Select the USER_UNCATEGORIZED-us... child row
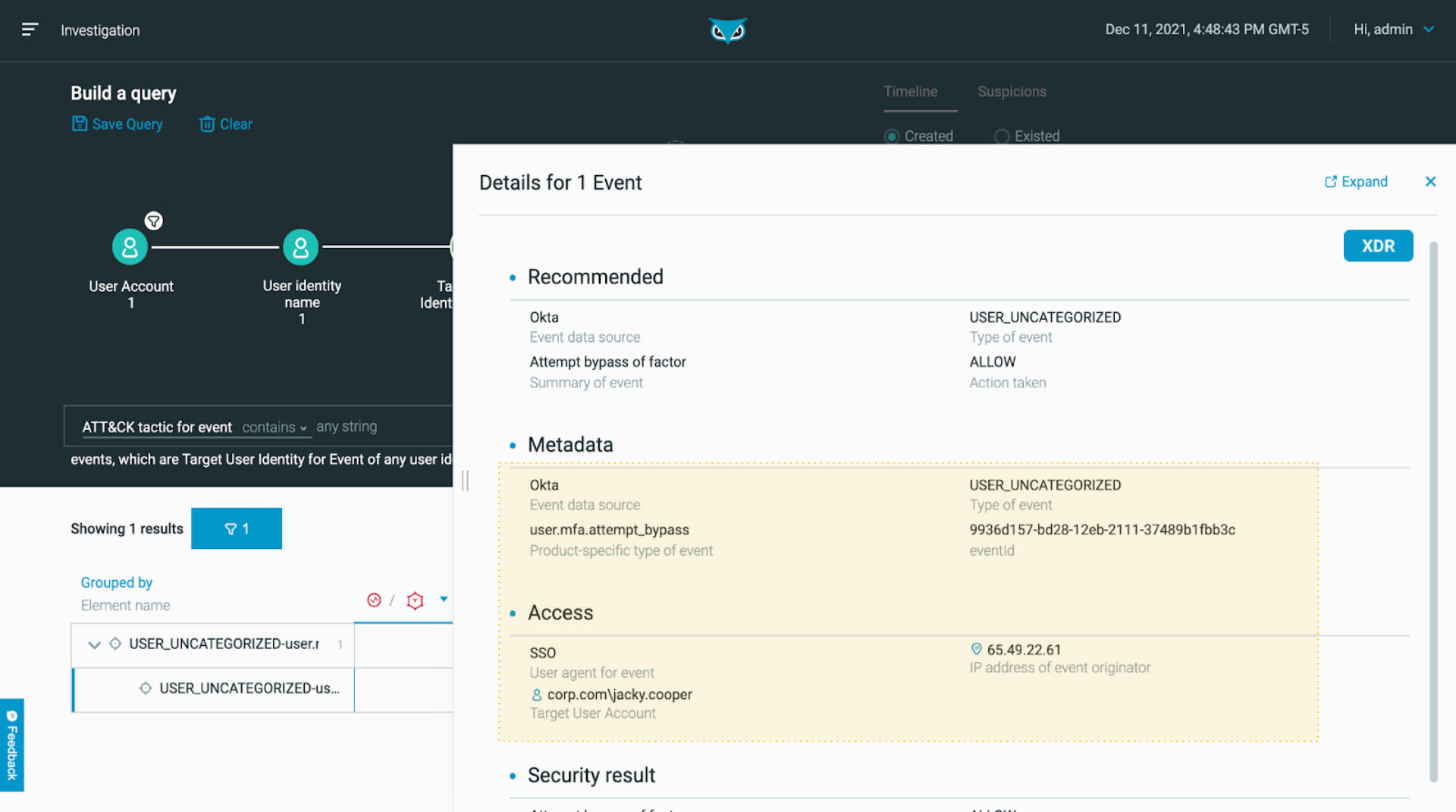This screenshot has height=812, width=1456. pyautogui.click(x=213, y=688)
